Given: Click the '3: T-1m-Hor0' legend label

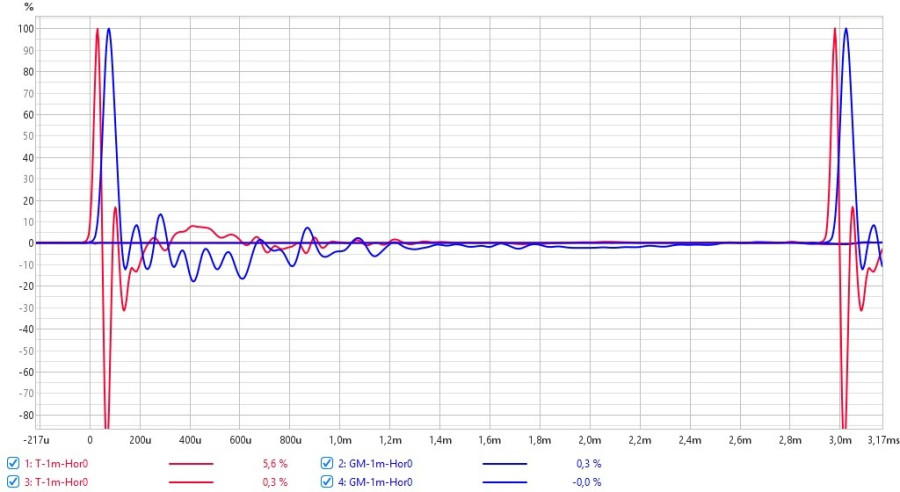Looking at the screenshot, I should coord(56,482).
